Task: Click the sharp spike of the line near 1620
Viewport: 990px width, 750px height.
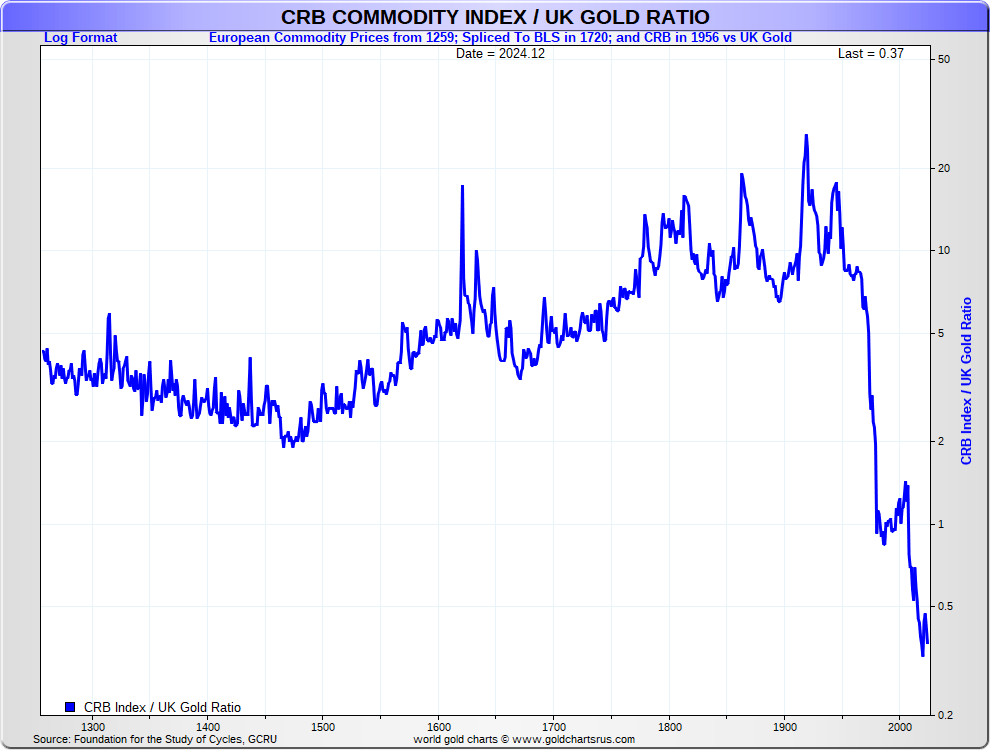Action: pyautogui.click(x=462, y=187)
